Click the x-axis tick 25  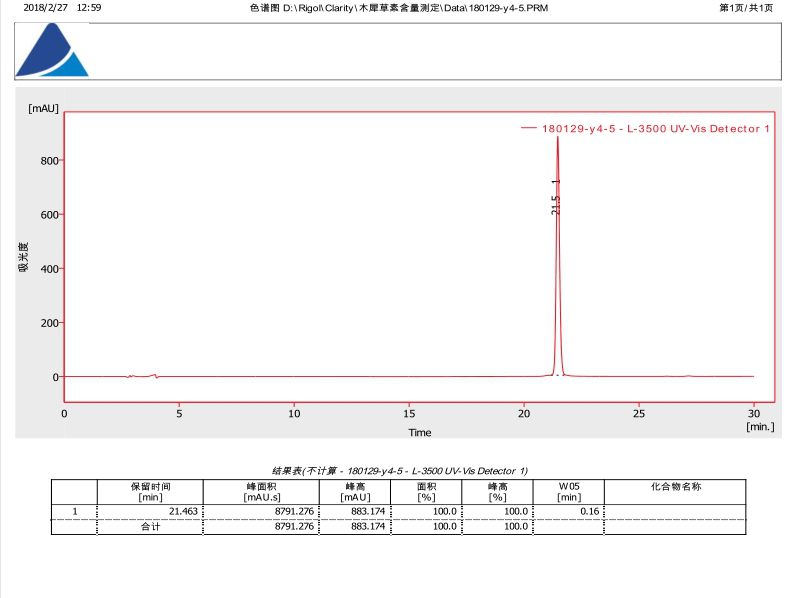tap(639, 413)
